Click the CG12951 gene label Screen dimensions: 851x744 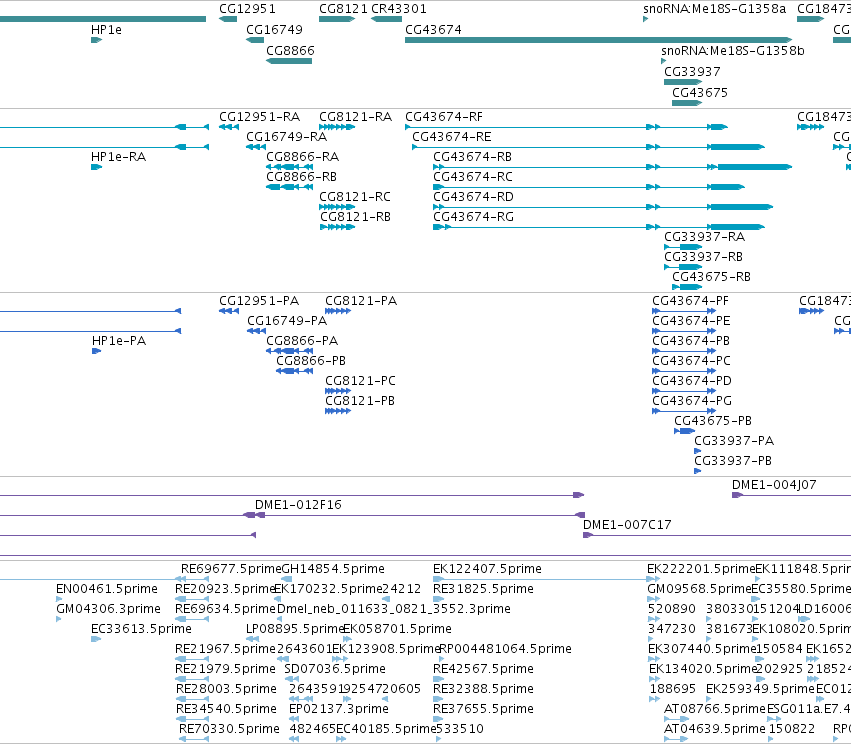point(247,9)
